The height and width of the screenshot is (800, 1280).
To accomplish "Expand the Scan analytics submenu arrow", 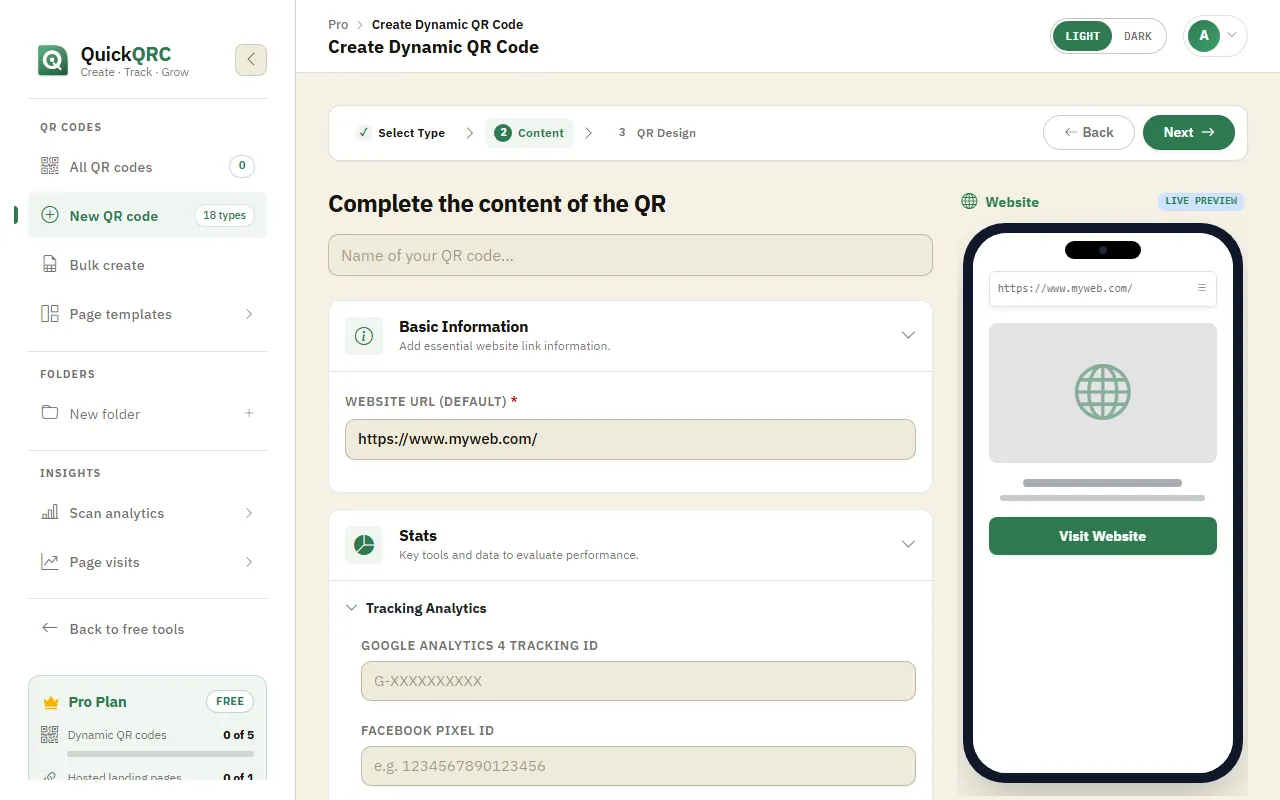I will pos(249,513).
